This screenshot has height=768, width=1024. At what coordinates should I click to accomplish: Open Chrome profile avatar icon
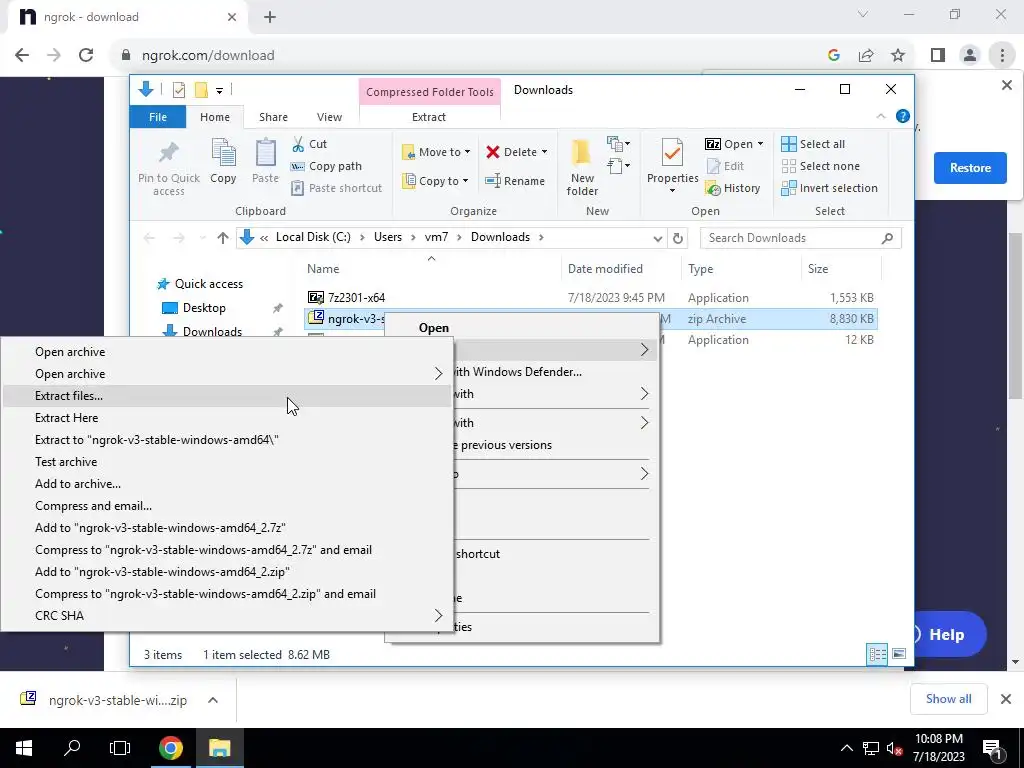coord(970,55)
